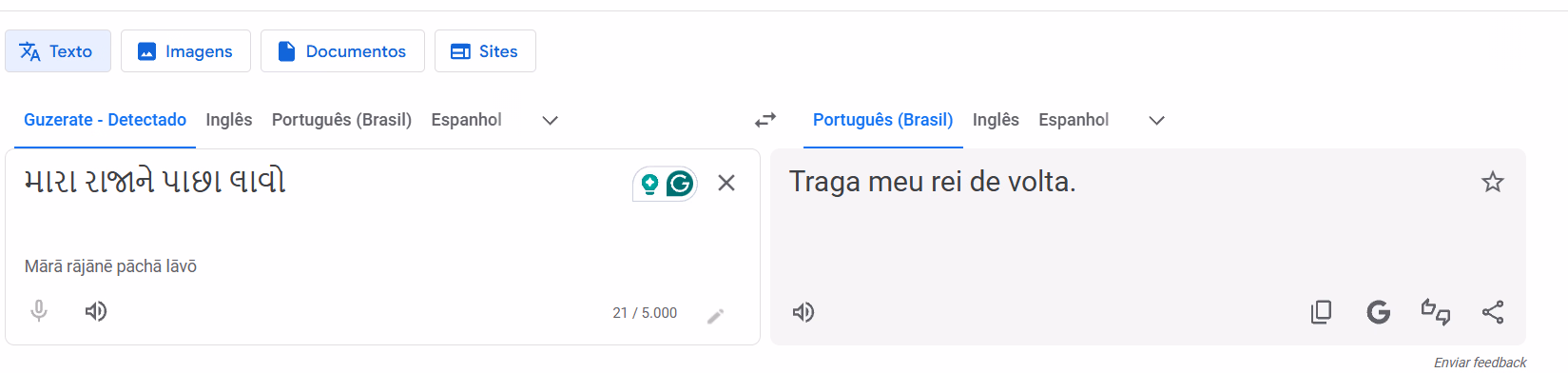This screenshot has height=373, width=1568.
Task: Select Inglês as the source language
Action: pos(229,120)
